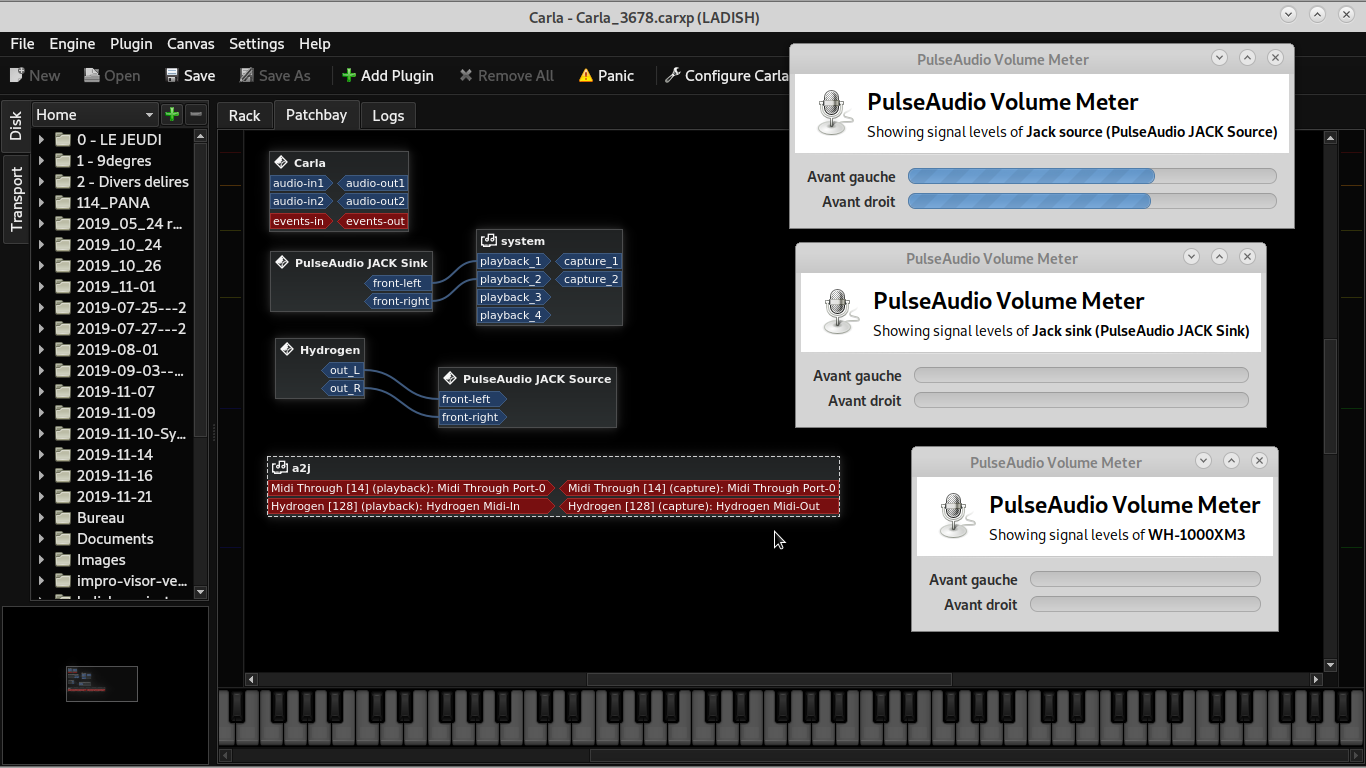Open the Settings menu
This screenshot has height=768, width=1366.
click(257, 44)
